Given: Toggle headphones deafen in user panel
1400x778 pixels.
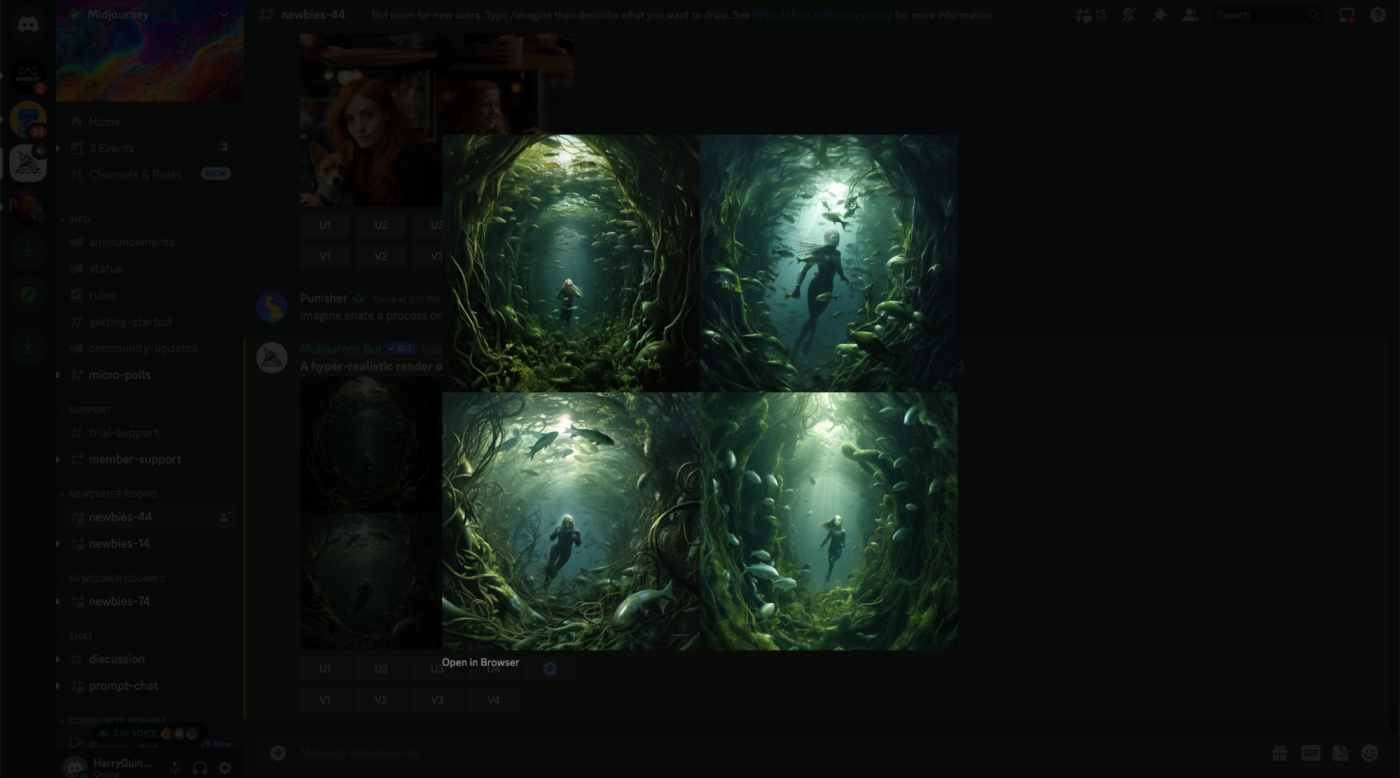Looking at the screenshot, I should pyautogui.click(x=200, y=768).
